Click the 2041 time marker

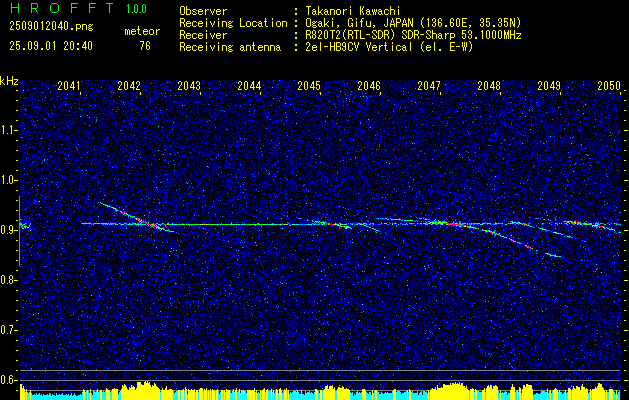[x=69, y=86]
